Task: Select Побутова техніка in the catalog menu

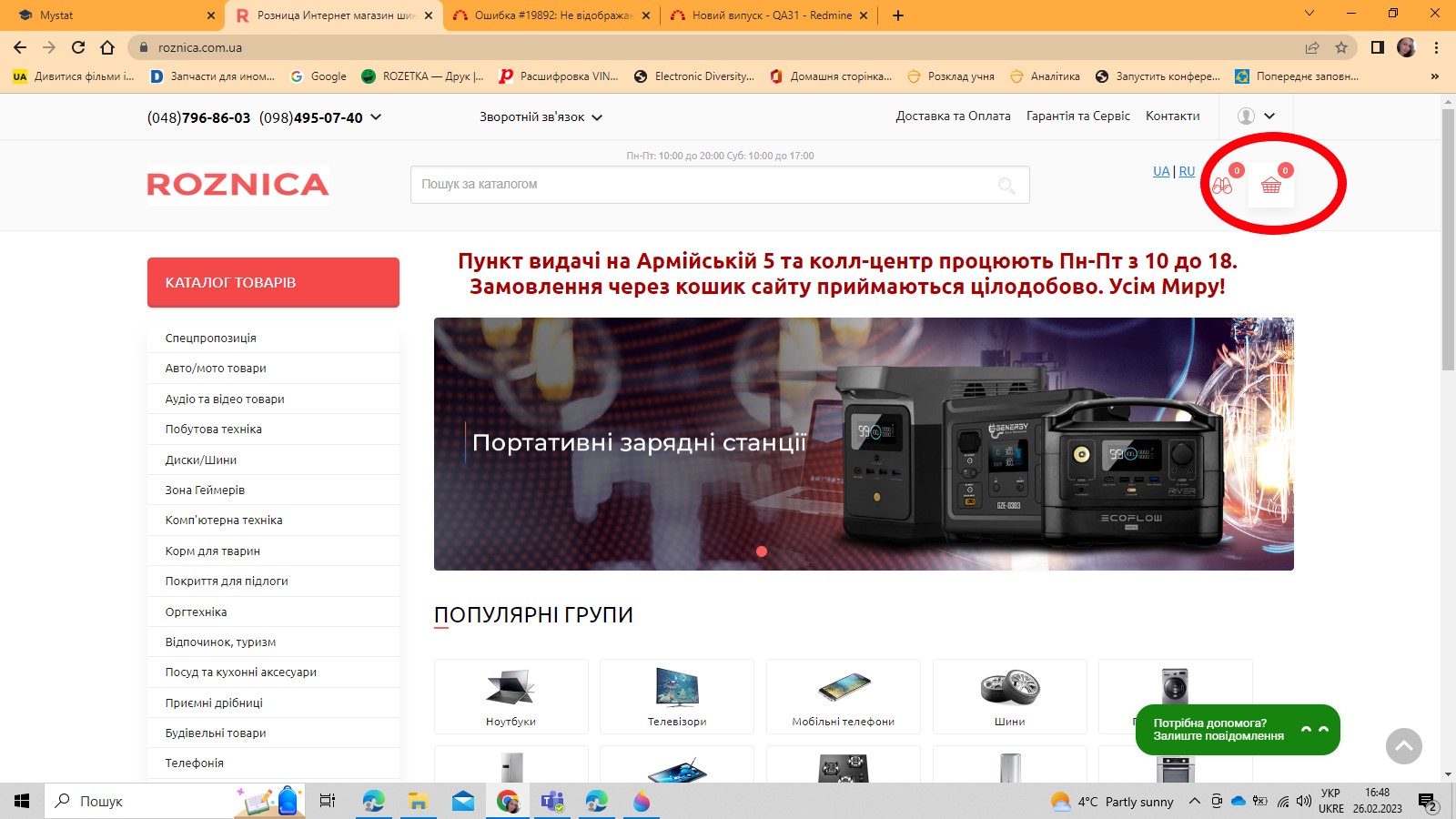Action: pos(214,430)
